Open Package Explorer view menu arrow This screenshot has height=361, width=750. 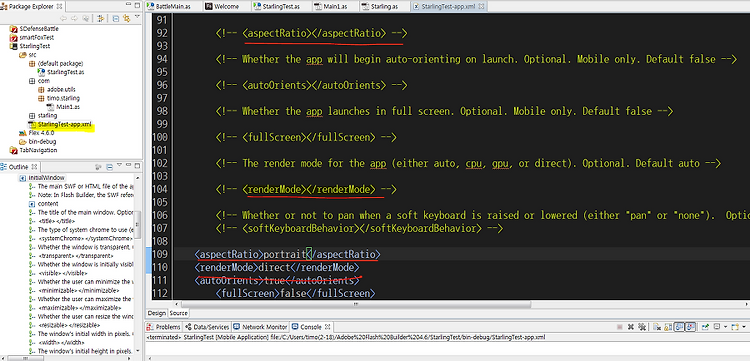pyautogui.click(x=137, y=17)
